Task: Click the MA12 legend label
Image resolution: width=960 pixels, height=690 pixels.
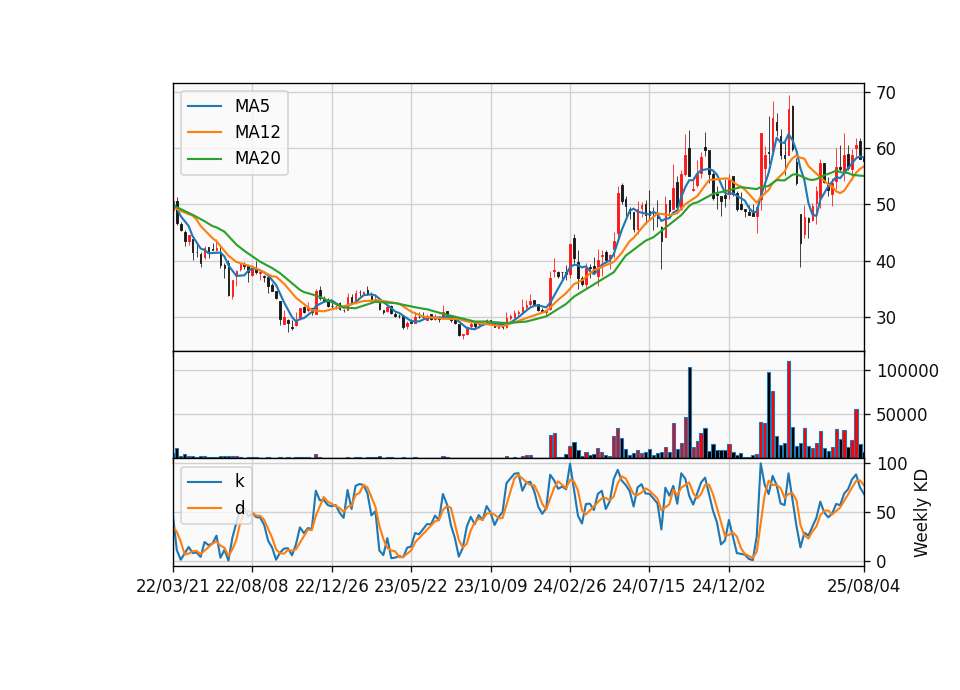Action: [x=257, y=132]
